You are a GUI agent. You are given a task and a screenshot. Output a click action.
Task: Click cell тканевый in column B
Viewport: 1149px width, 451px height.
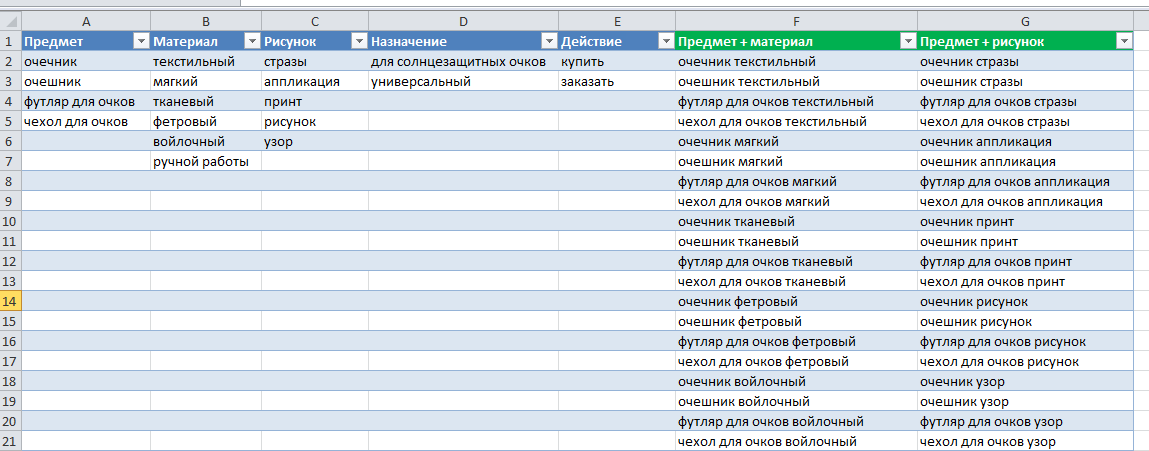pos(206,101)
